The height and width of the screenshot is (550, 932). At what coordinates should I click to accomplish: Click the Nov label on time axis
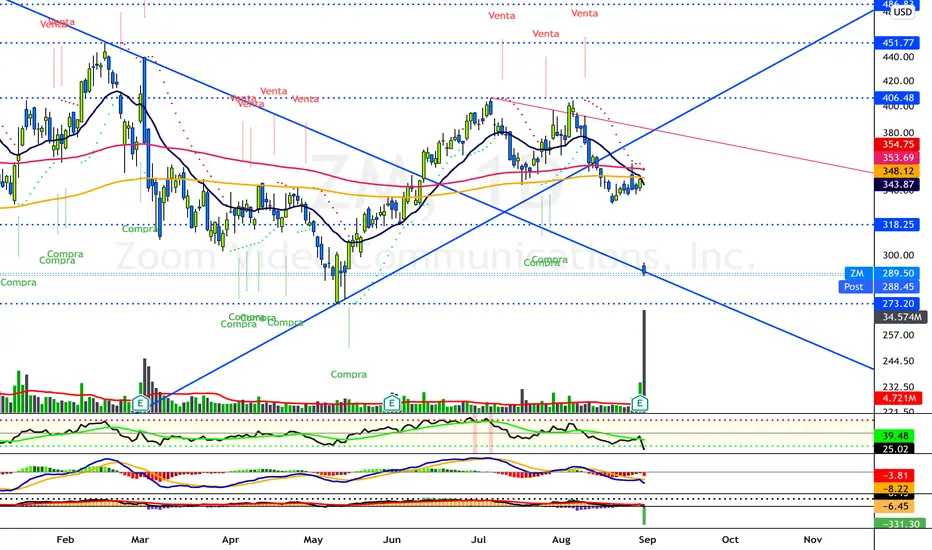click(x=813, y=540)
